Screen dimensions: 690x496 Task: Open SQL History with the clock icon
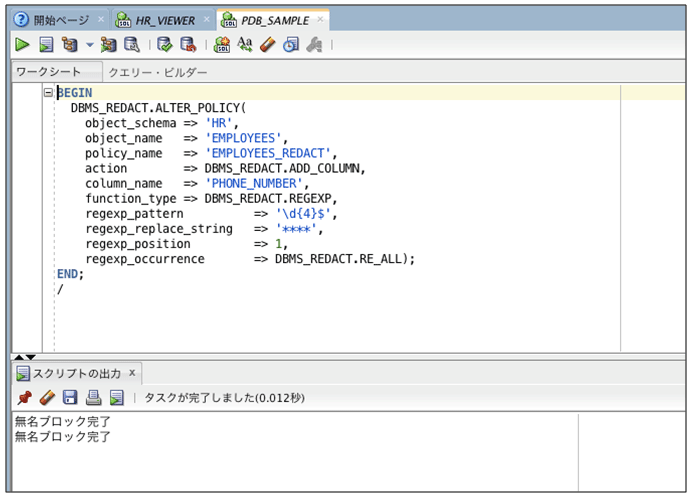[290, 45]
